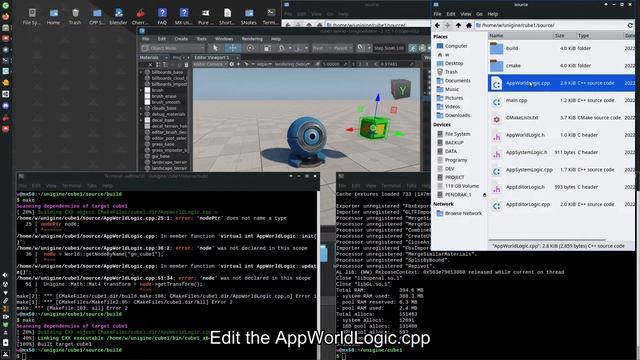Screen dimensions: 640x360
Task: Open the Parent dropdown in the editor toolbar
Action: point(342,48)
